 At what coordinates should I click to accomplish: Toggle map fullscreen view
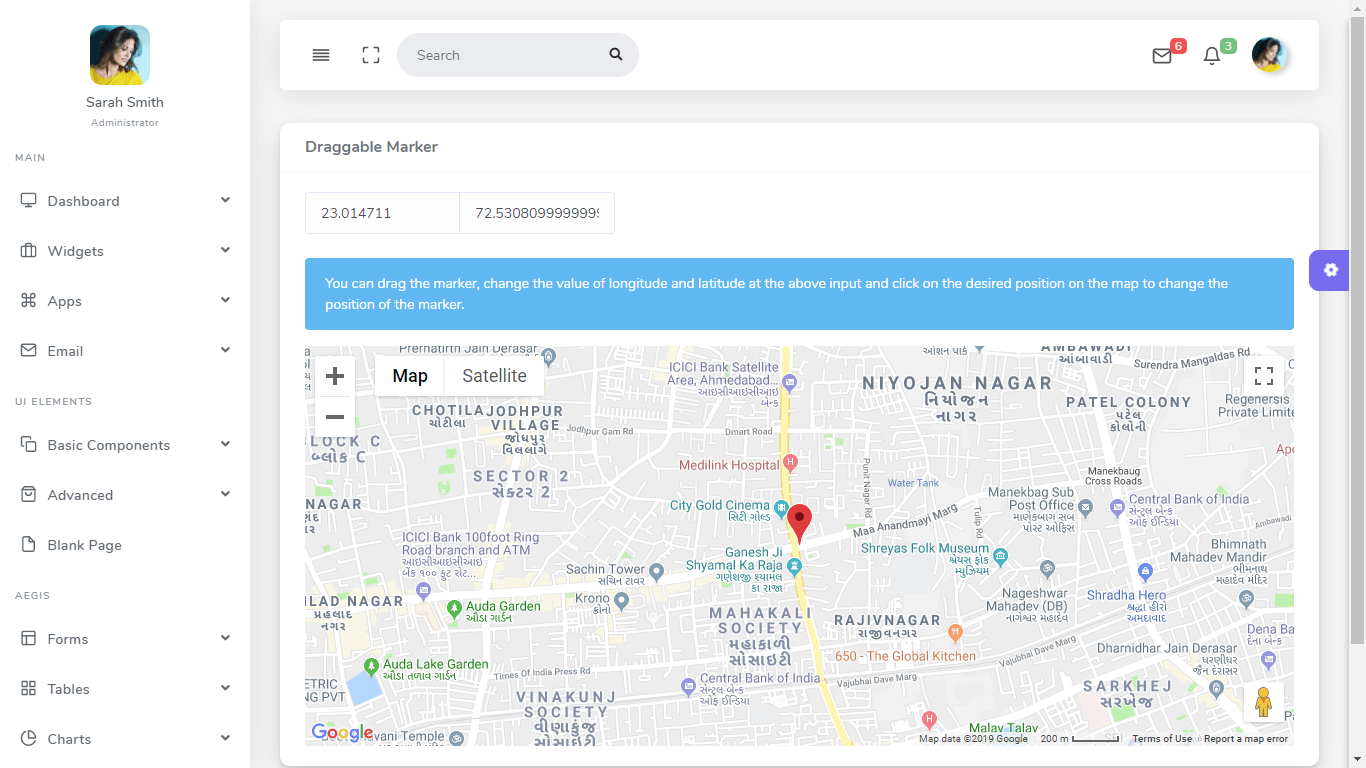[x=1264, y=376]
